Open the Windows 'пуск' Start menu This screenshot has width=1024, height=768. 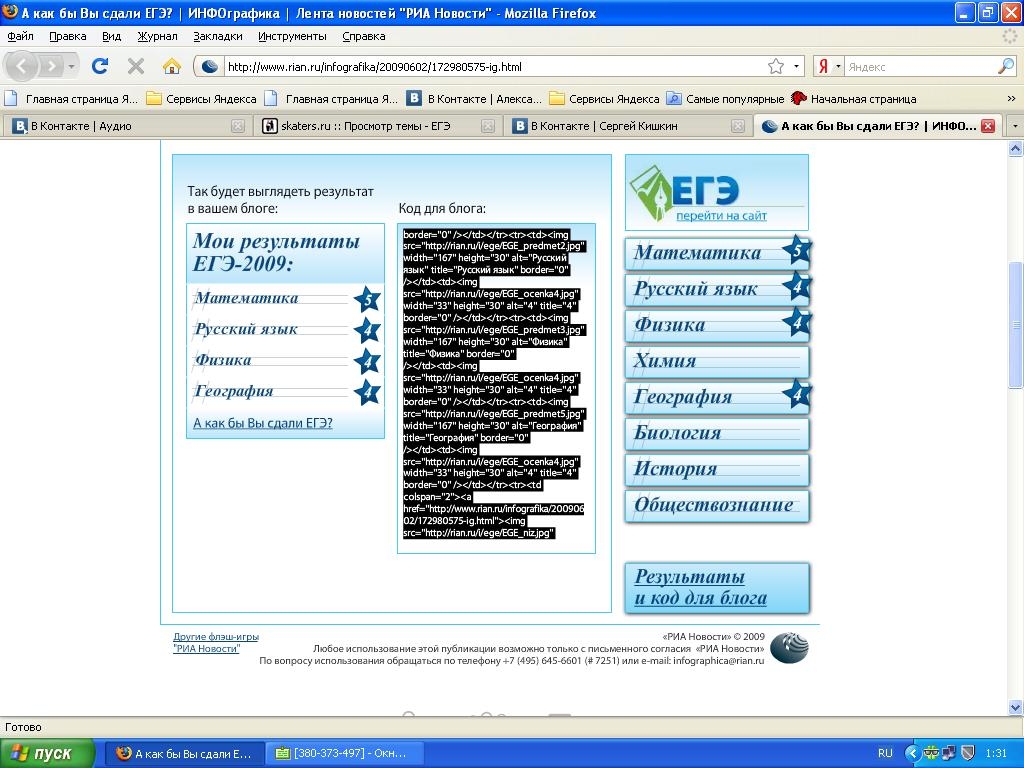(47, 753)
